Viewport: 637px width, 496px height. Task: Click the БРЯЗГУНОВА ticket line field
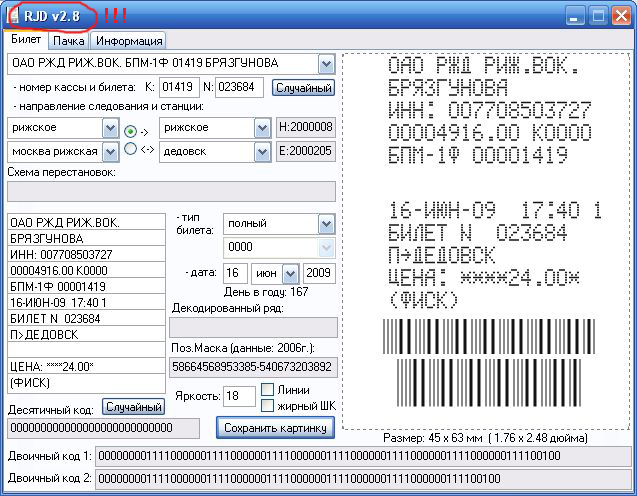click(87, 238)
